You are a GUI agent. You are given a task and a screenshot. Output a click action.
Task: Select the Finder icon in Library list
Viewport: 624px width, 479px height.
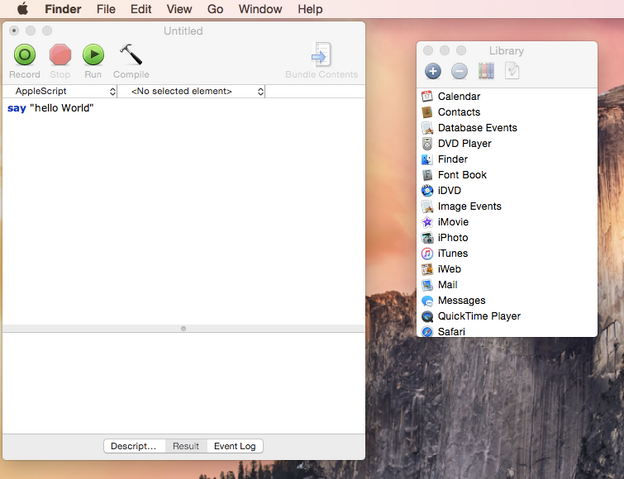[x=427, y=159]
